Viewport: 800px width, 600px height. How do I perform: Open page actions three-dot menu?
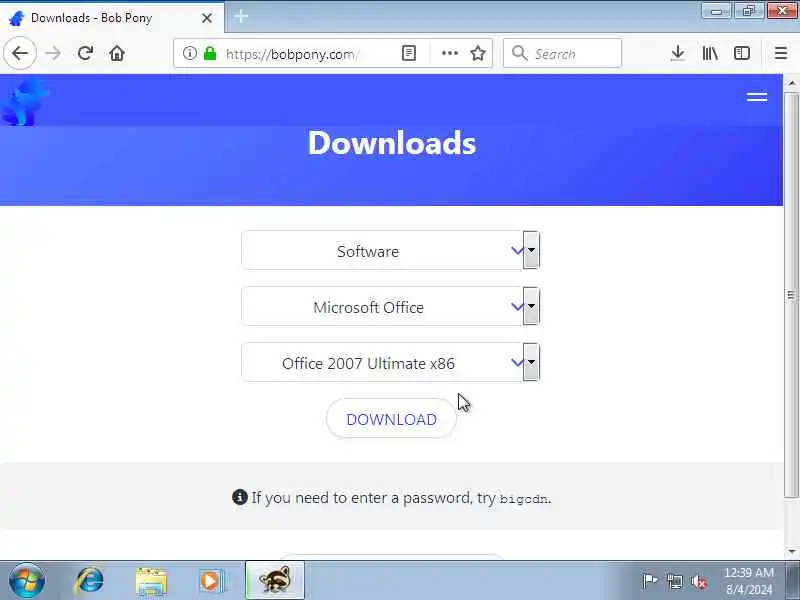(x=449, y=53)
